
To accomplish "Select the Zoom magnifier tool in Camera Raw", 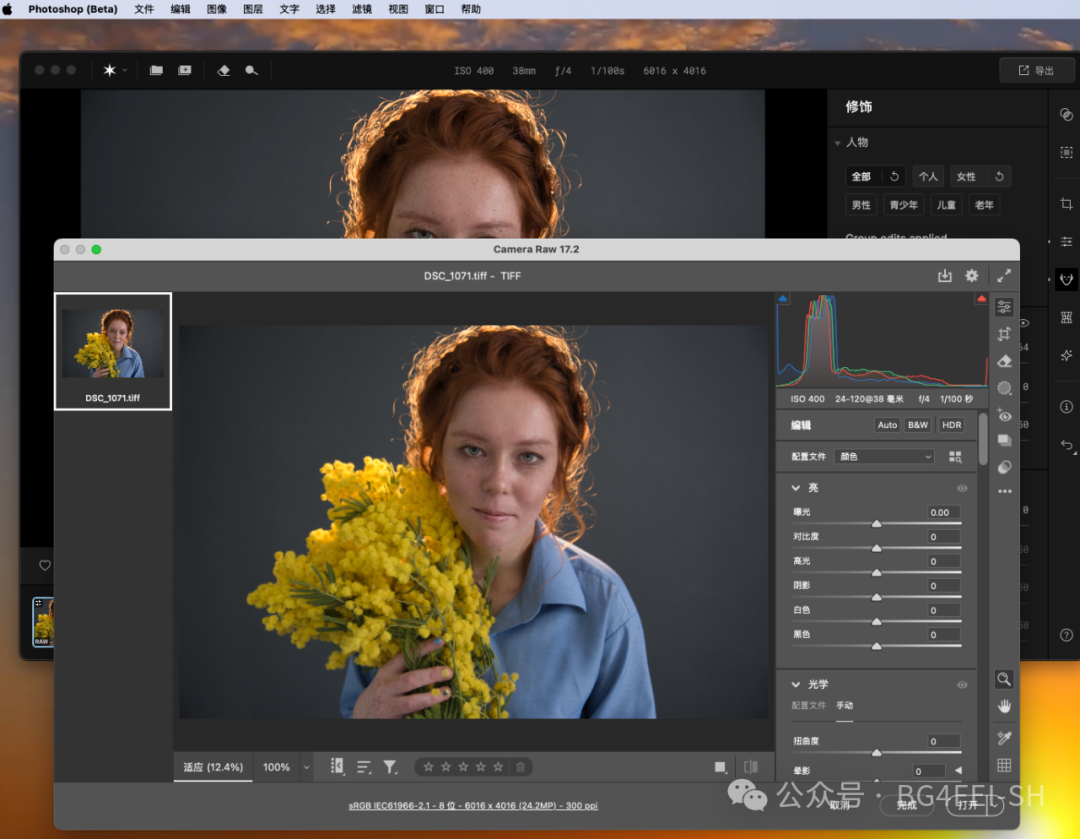I will [x=1004, y=679].
